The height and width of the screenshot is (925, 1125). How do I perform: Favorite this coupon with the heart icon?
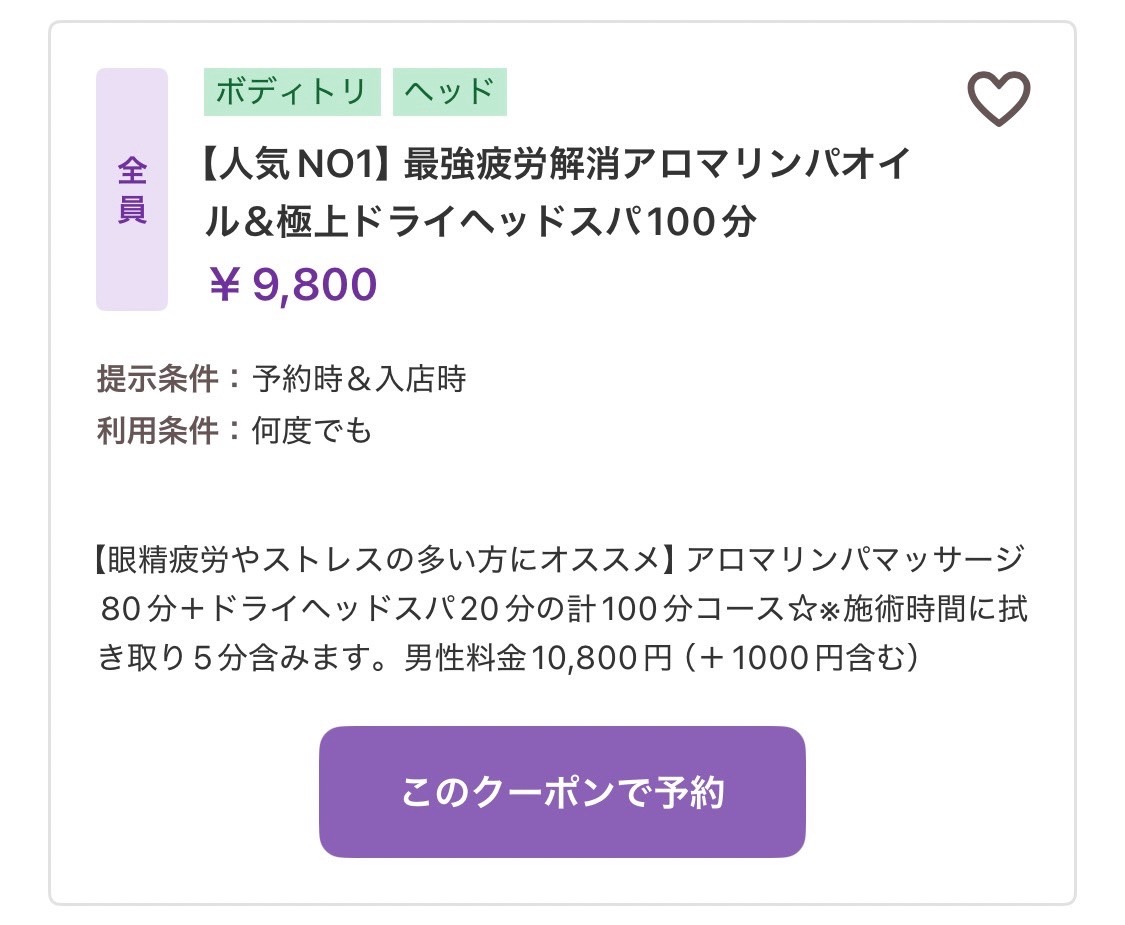(999, 98)
